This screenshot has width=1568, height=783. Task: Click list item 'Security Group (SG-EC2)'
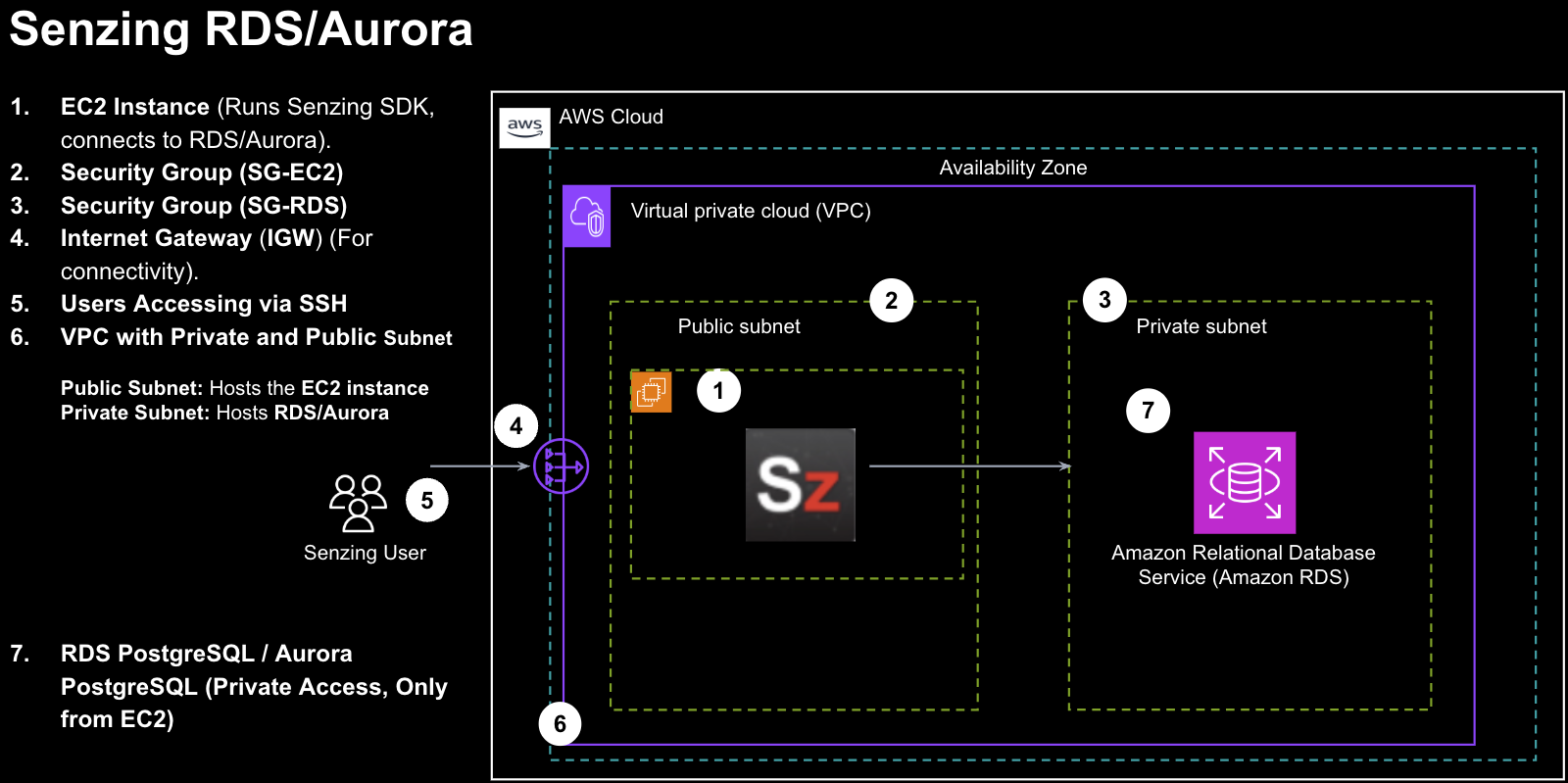pyautogui.click(x=202, y=172)
